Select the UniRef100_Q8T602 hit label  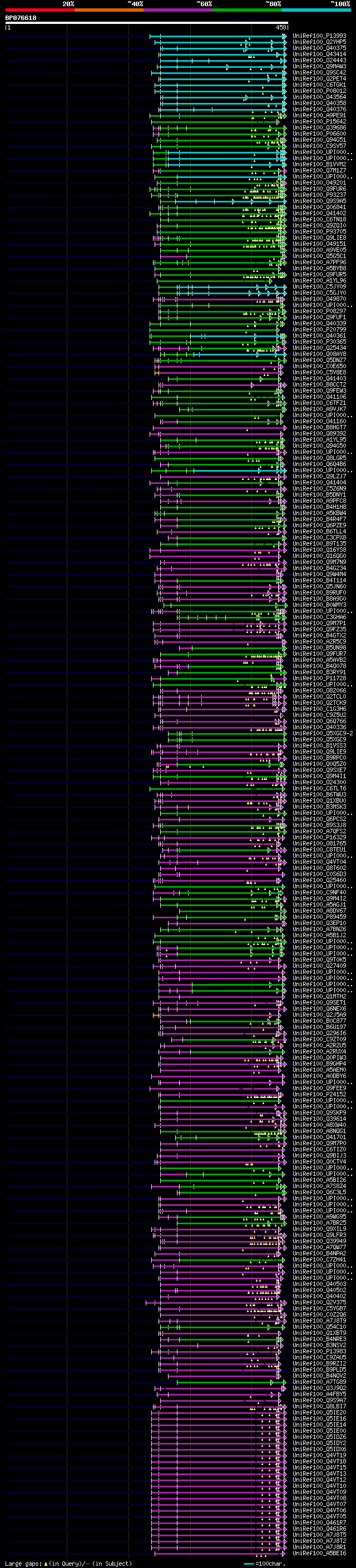pyautogui.click(x=319, y=868)
